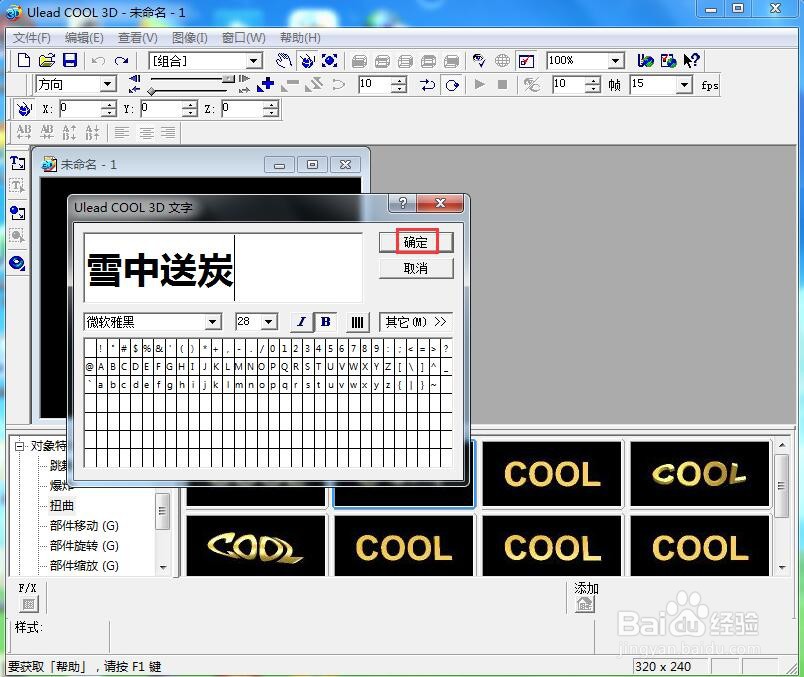Click the Open file icon

pyautogui.click(x=47, y=60)
